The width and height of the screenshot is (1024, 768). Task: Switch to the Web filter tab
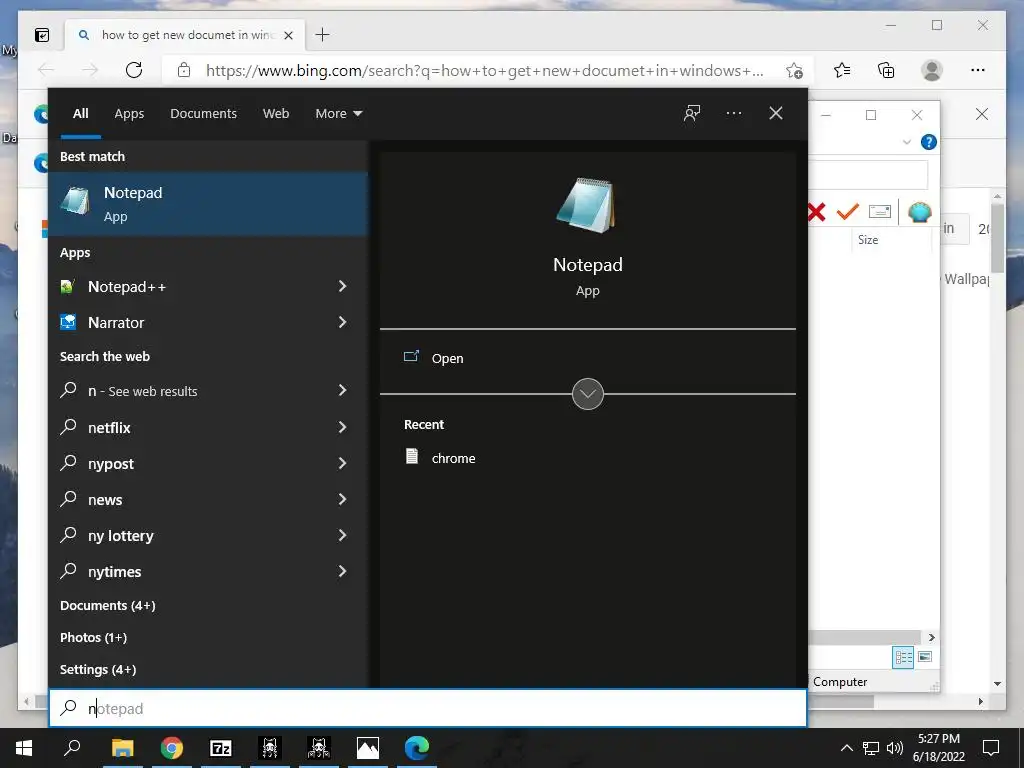276,114
